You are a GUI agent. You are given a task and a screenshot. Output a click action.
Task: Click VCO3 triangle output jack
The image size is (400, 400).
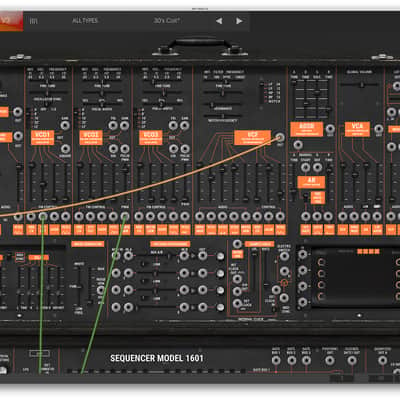click(x=173, y=125)
